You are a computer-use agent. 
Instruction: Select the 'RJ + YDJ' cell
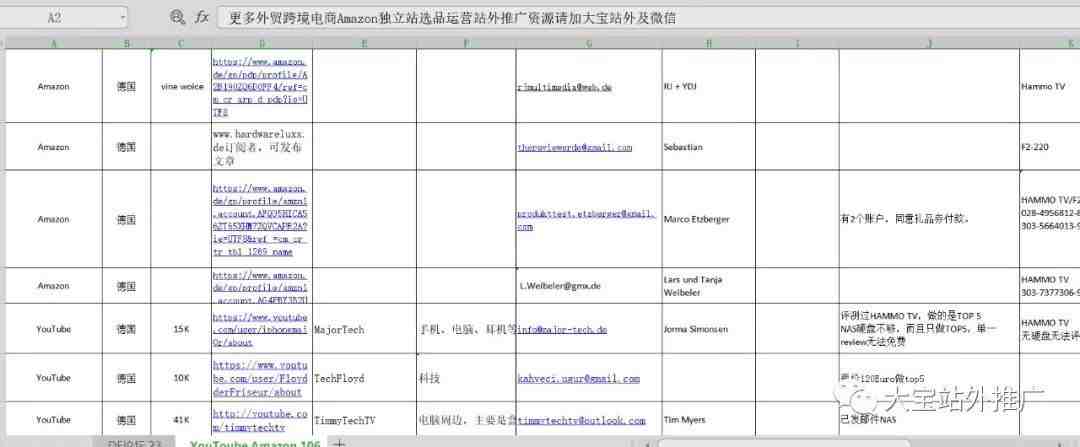click(709, 87)
